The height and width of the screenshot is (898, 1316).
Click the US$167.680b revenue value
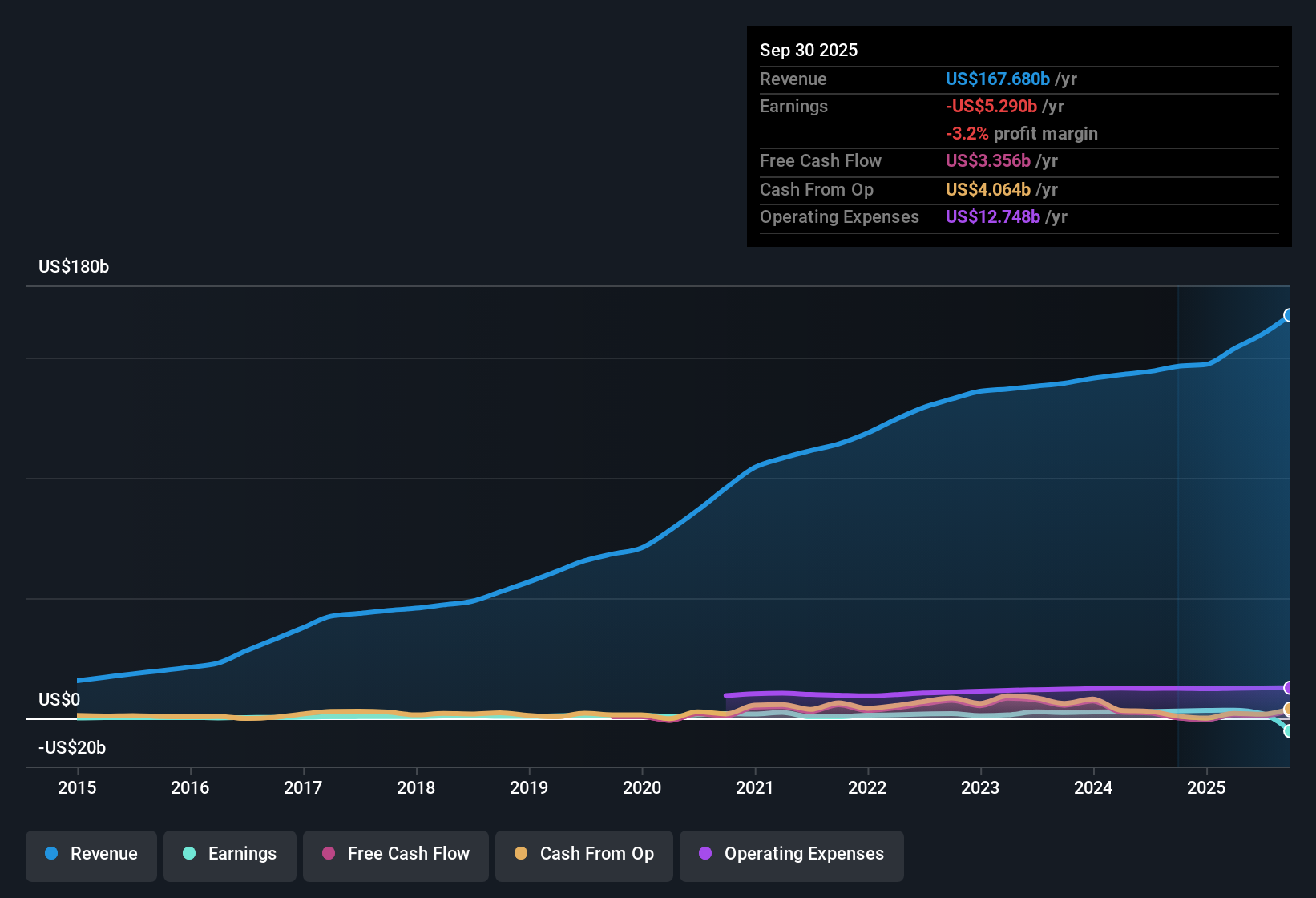(997, 79)
